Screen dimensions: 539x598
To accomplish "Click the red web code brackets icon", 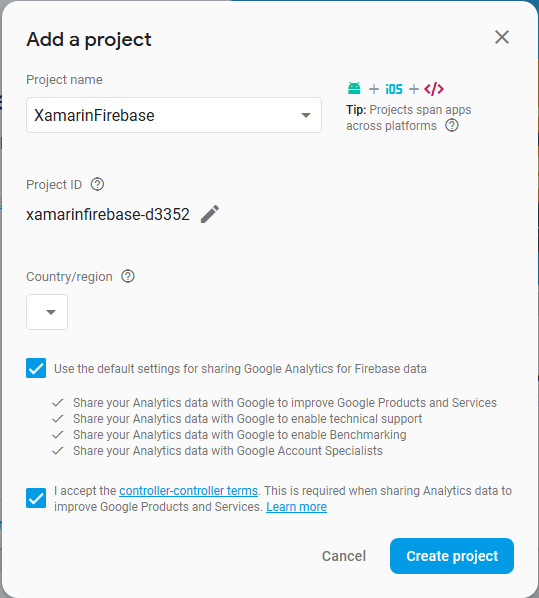I will point(434,89).
